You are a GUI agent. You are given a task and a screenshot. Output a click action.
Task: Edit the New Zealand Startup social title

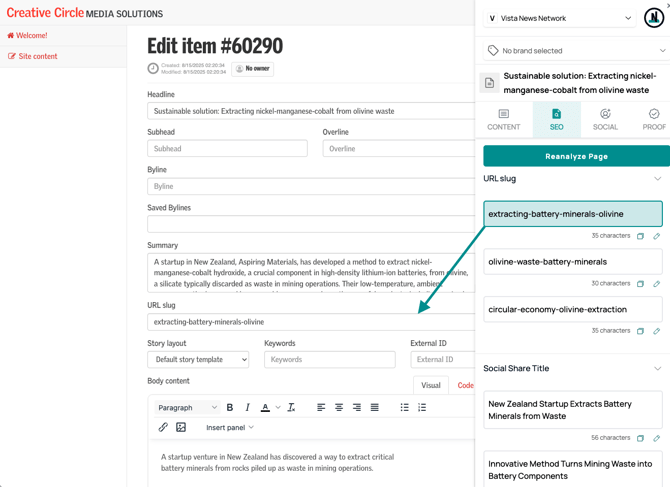tap(657, 438)
